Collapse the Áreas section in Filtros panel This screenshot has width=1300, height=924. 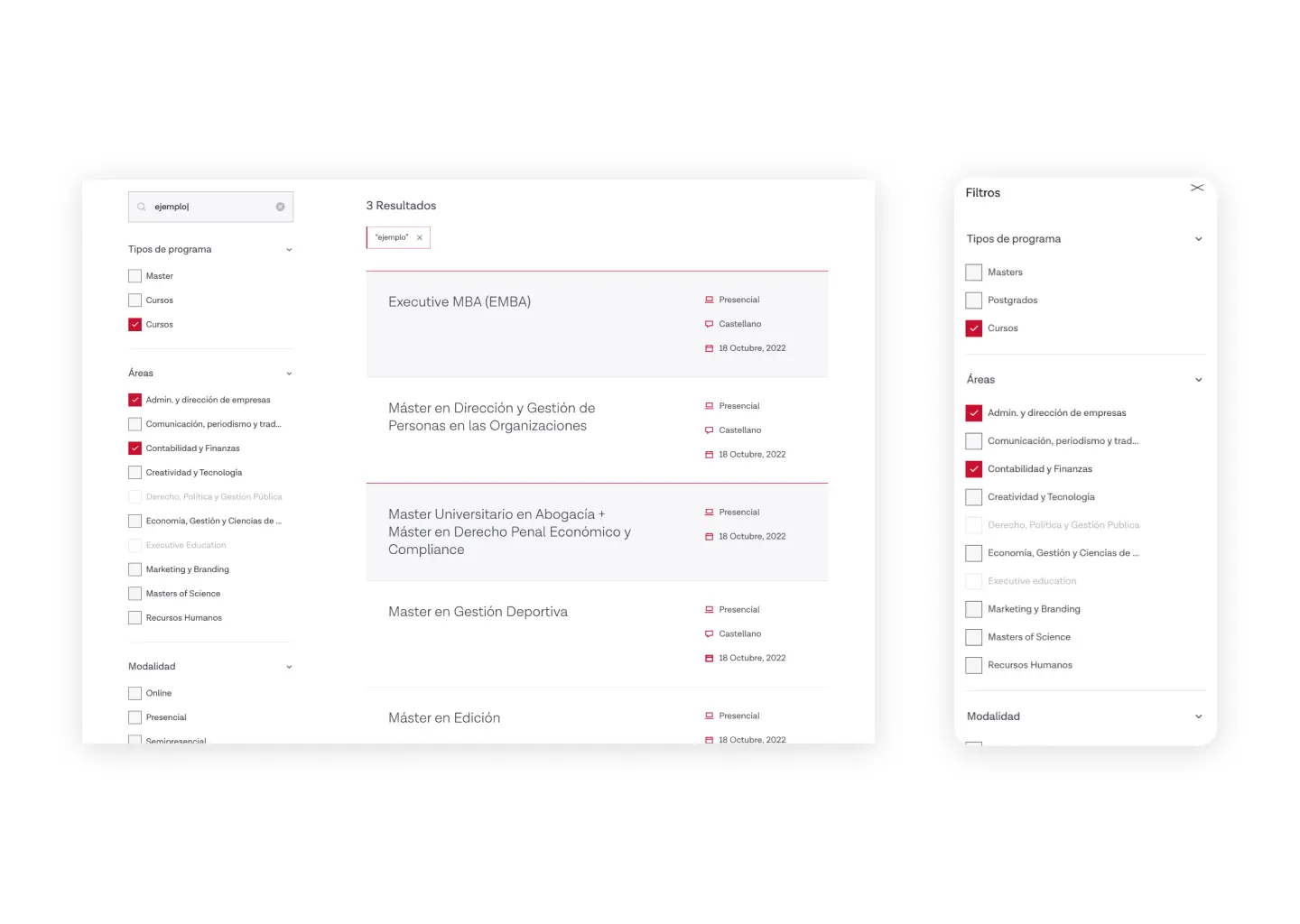point(1199,380)
